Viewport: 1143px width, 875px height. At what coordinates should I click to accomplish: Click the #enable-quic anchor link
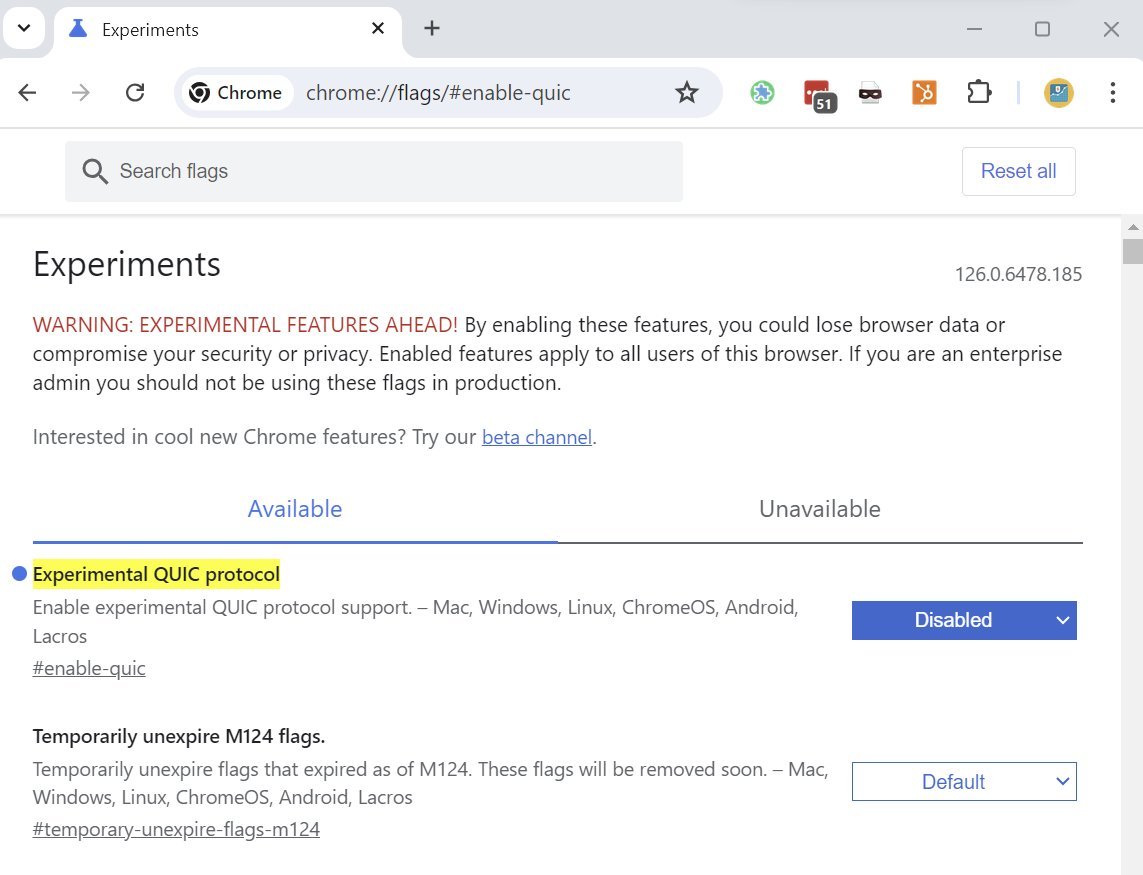coord(89,668)
